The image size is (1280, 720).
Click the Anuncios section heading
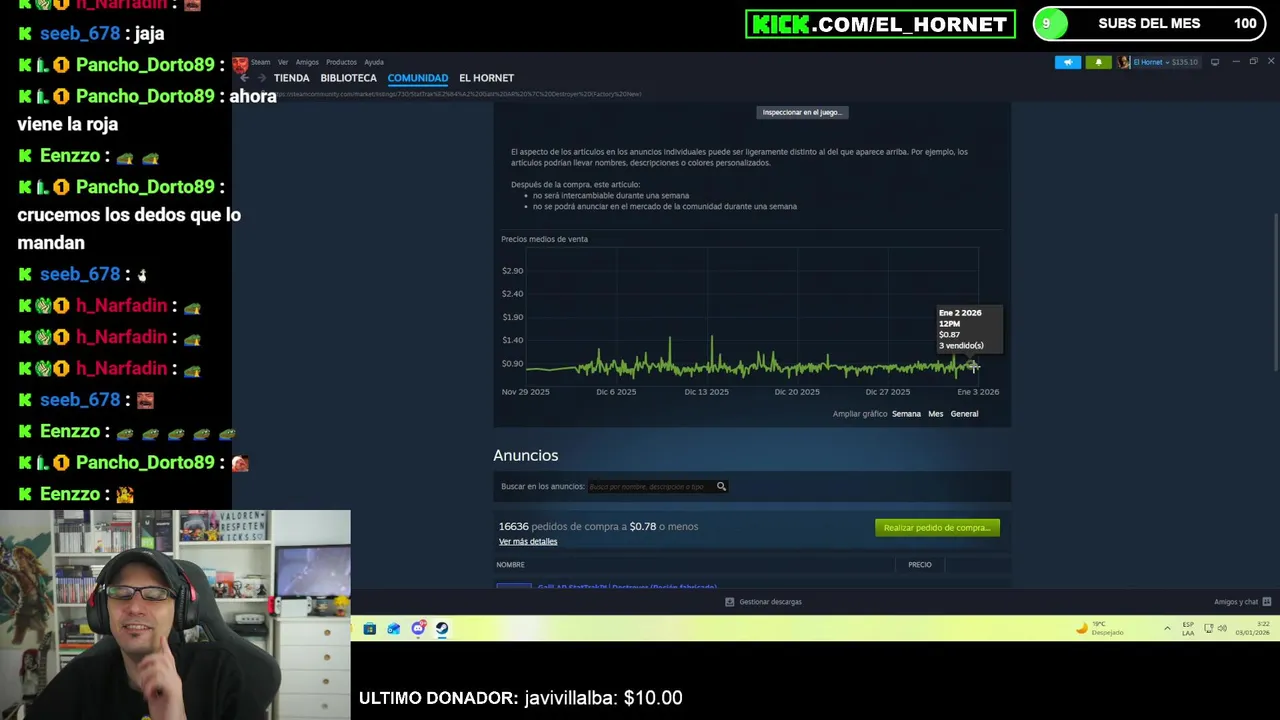(525, 456)
